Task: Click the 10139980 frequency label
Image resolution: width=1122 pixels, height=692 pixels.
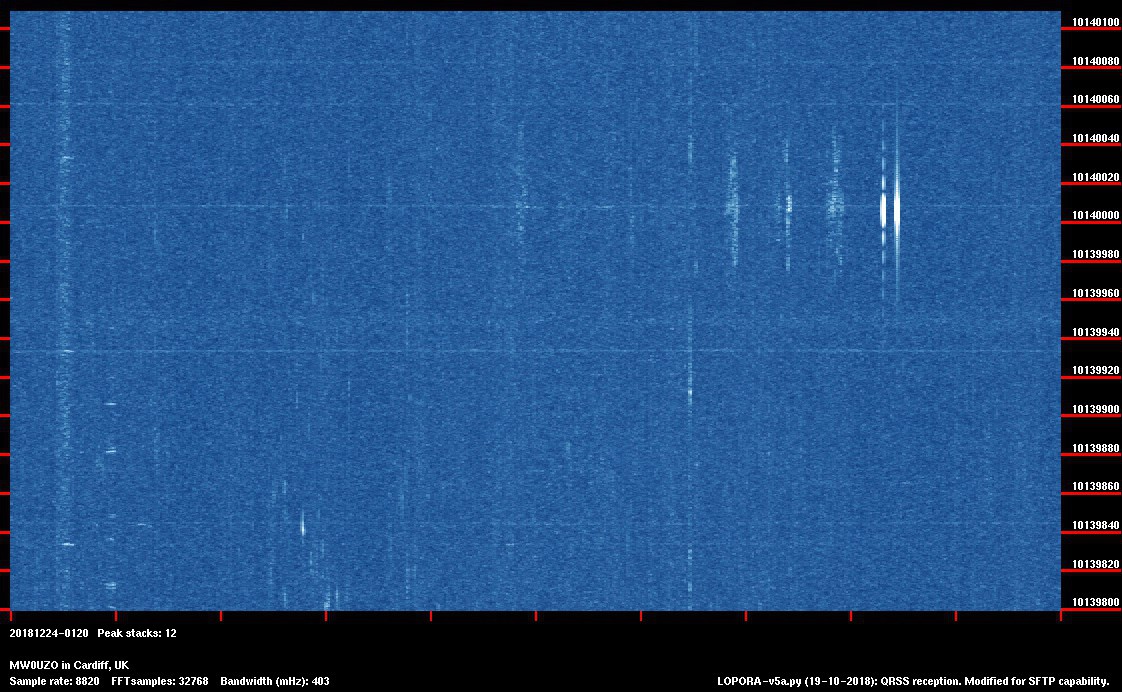Action: 1095,255
